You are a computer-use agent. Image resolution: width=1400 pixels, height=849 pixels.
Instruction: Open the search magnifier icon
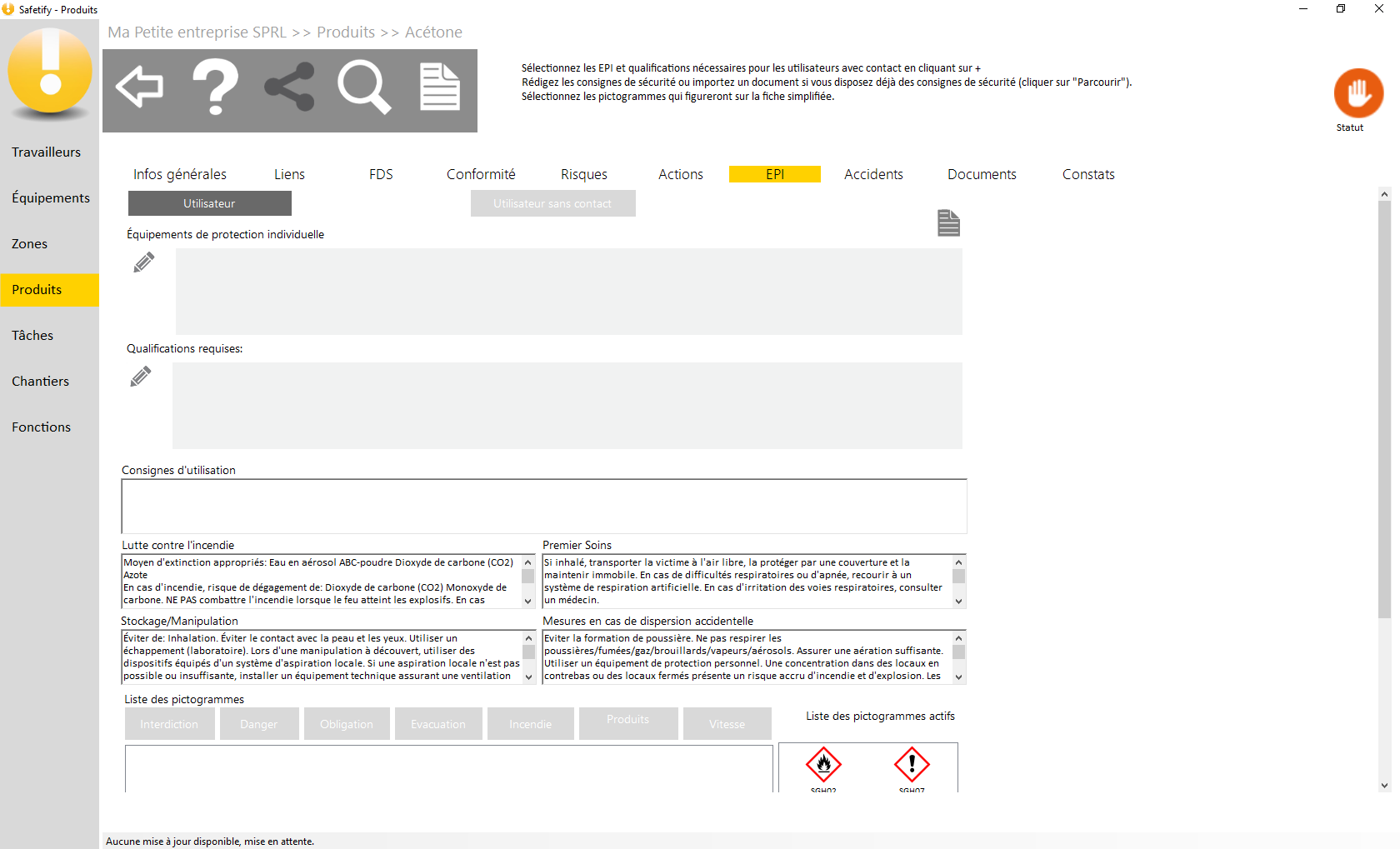point(364,87)
